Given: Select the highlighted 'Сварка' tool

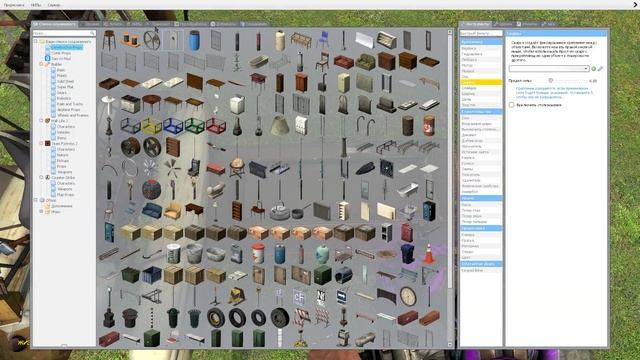Looking at the screenshot, I should pyautogui.click(x=481, y=82).
